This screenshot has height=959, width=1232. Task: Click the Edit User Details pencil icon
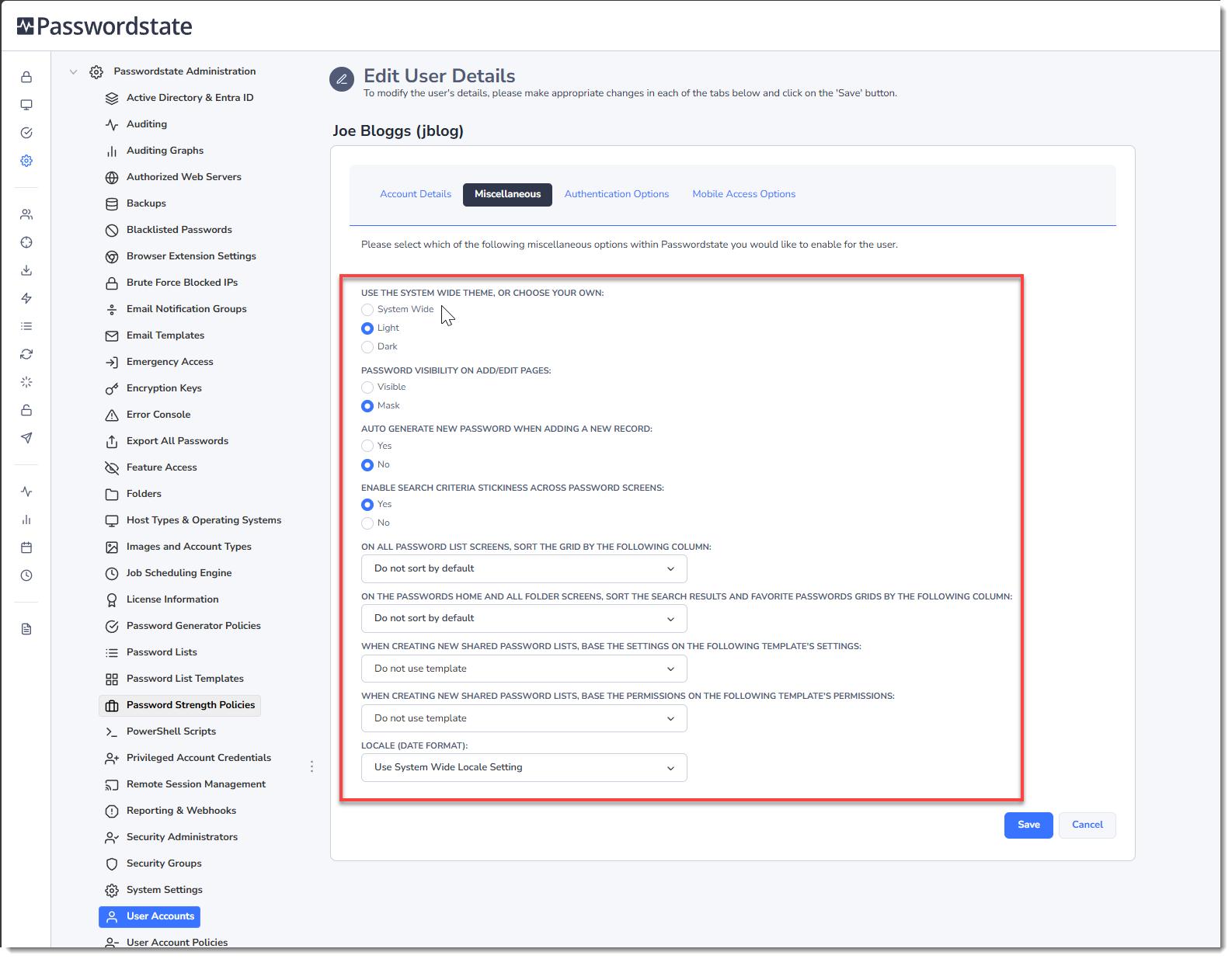click(x=342, y=79)
